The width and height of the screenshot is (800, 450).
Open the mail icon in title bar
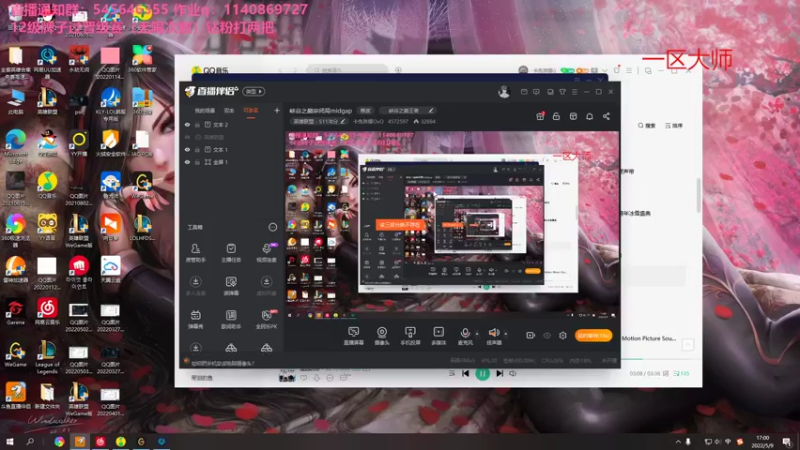(x=524, y=92)
